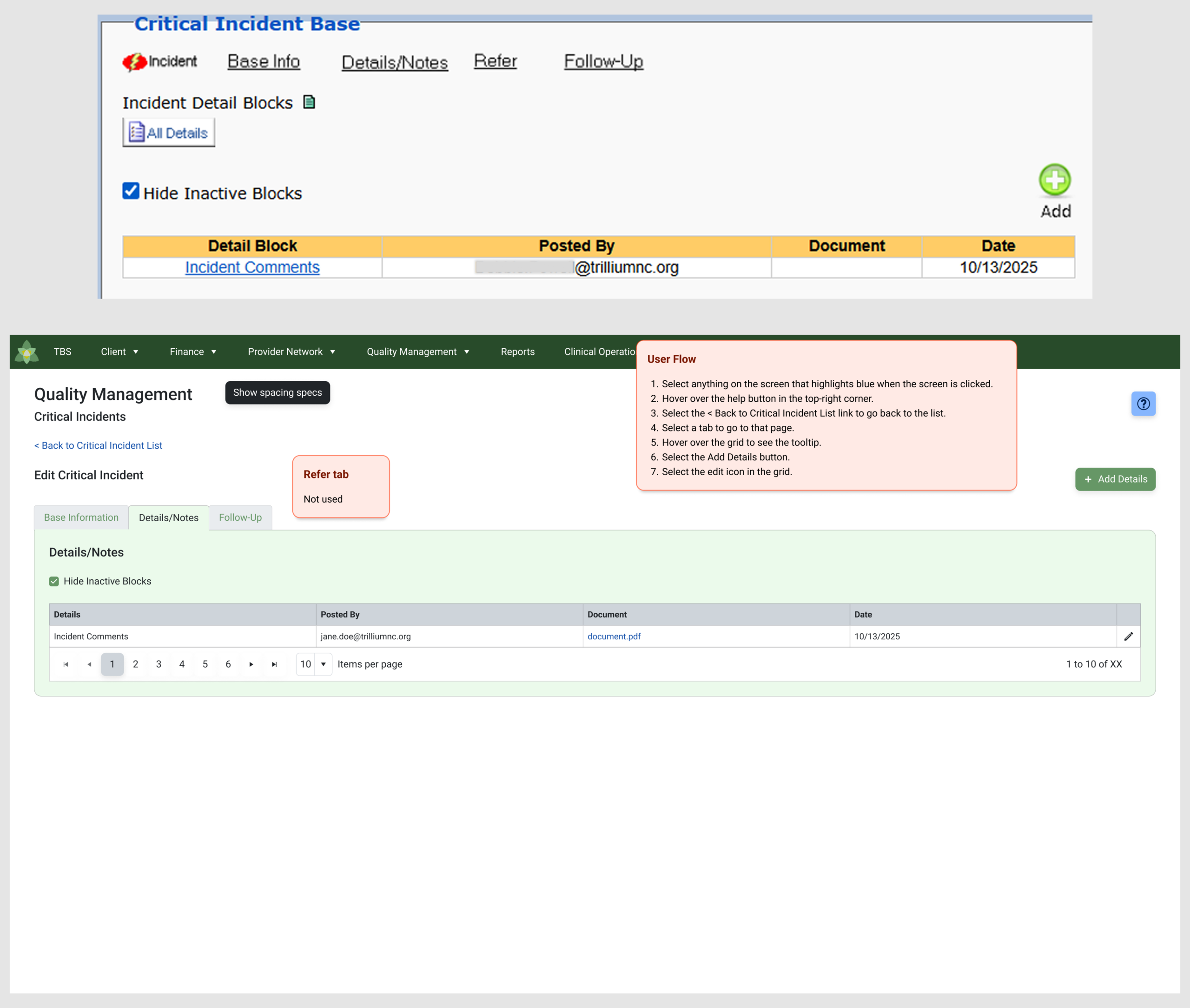Image resolution: width=1190 pixels, height=1008 pixels.
Task: Jump to first page arrow
Action: (x=66, y=664)
